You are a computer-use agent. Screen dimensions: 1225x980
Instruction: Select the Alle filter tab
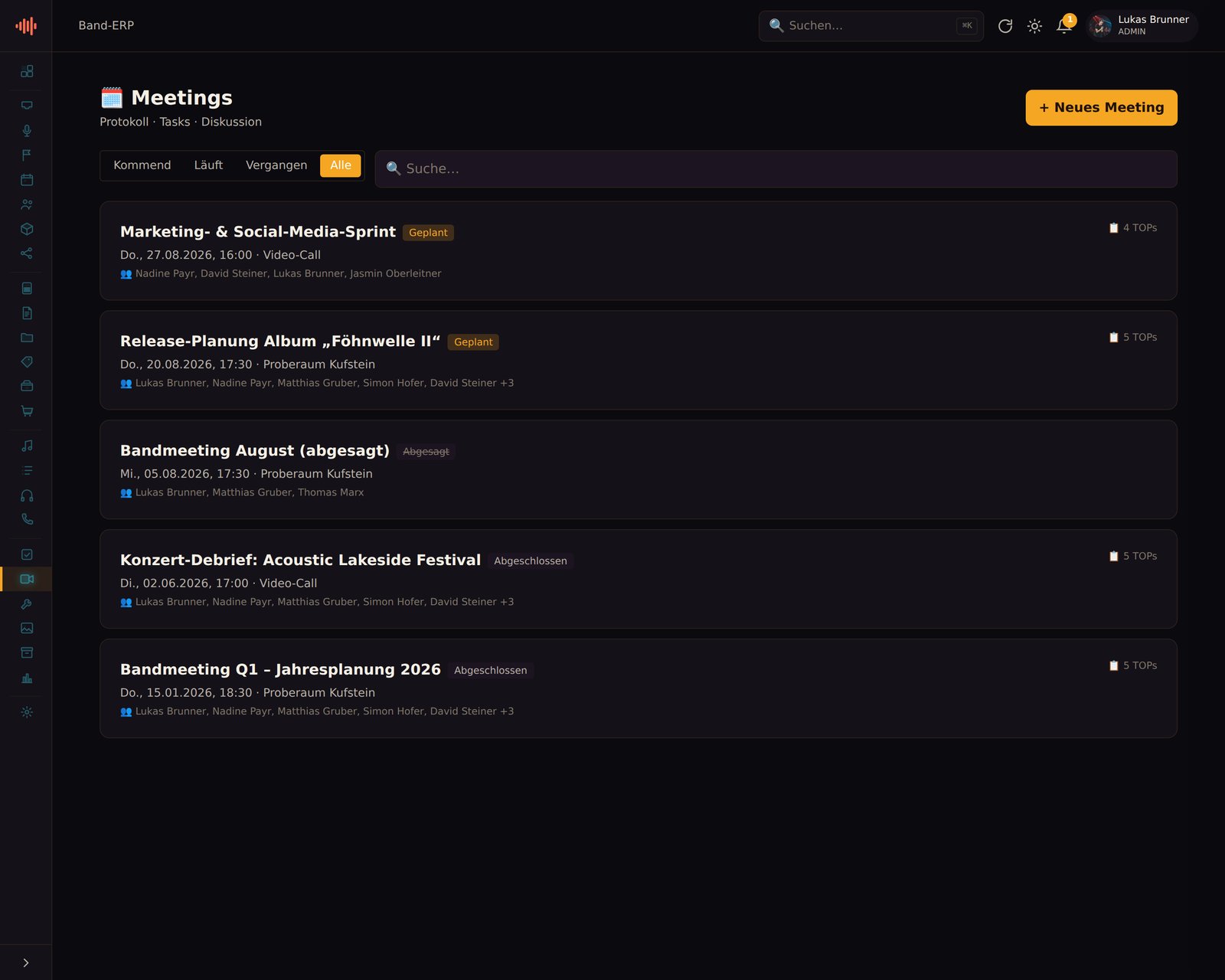point(341,165)
